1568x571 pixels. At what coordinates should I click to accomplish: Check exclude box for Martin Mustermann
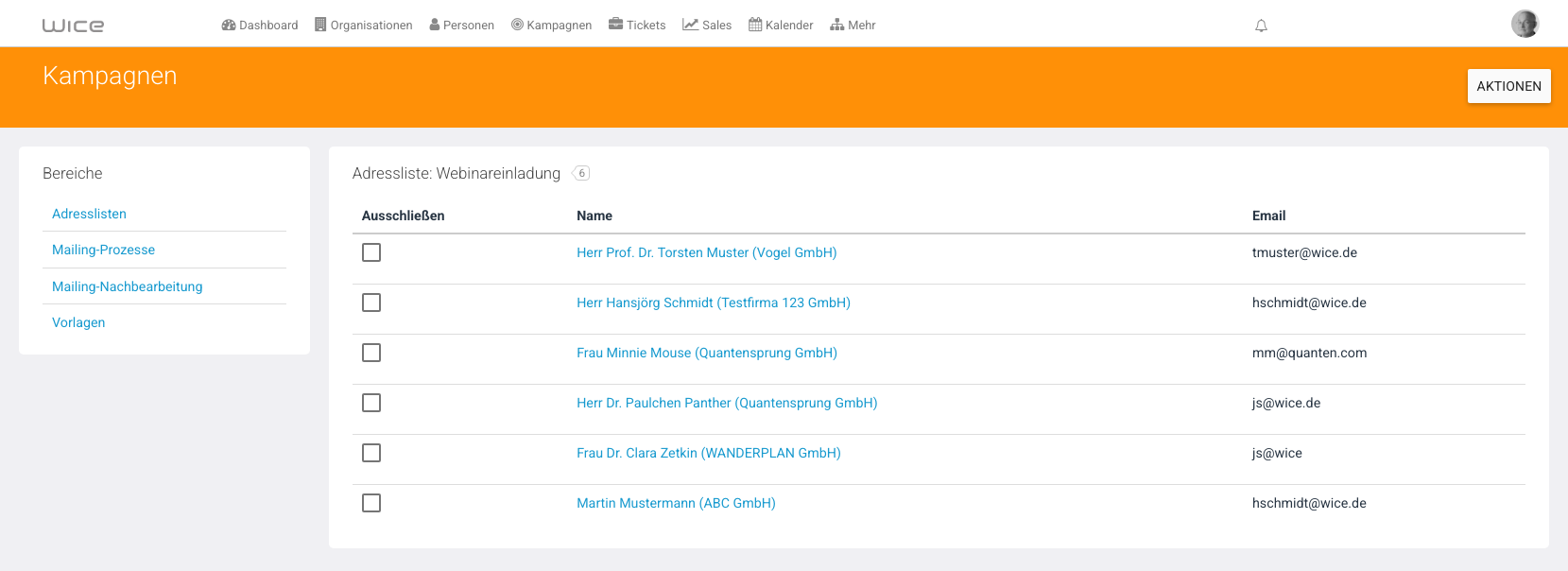(x=371, y=503)
